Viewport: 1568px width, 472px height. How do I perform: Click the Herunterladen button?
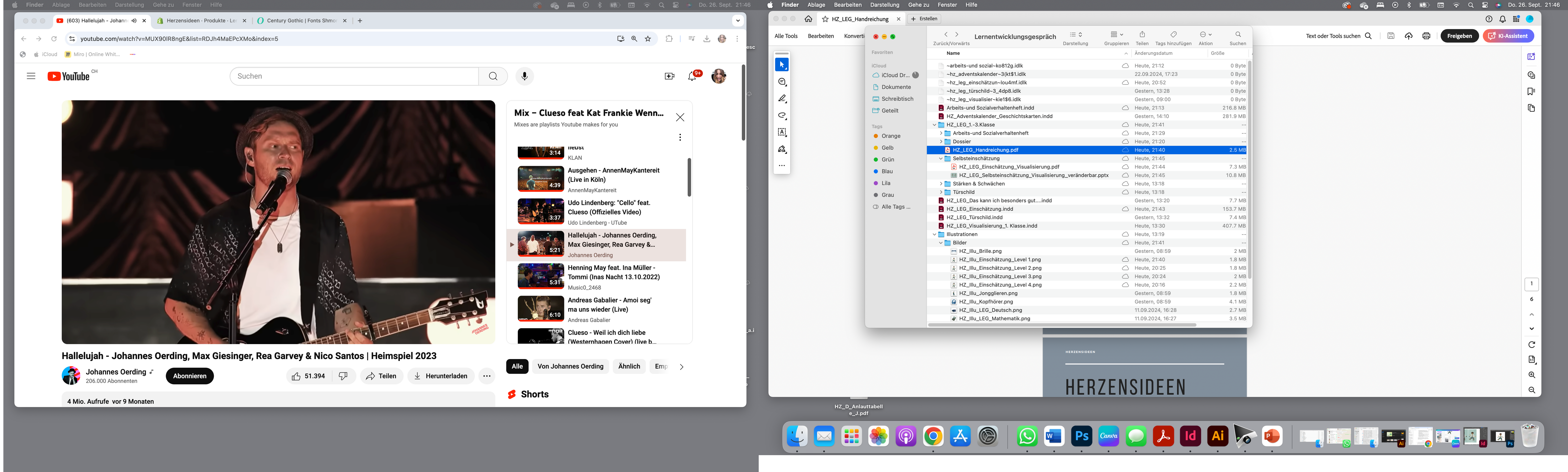(441, 376)
